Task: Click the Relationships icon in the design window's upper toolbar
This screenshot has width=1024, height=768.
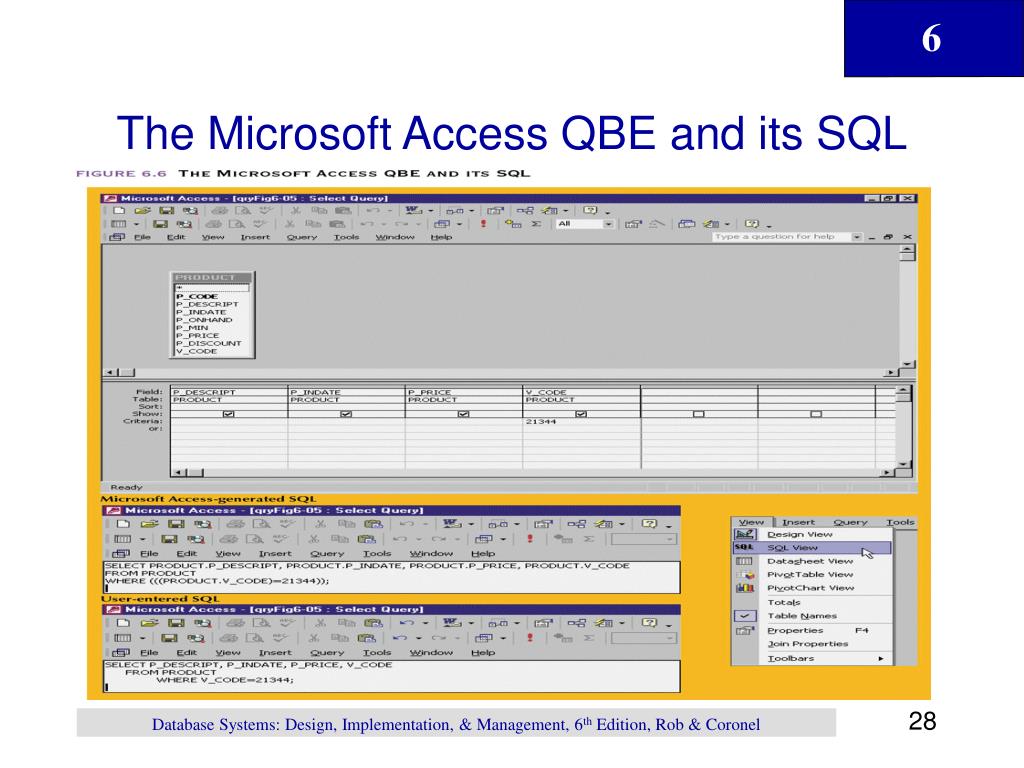Action: click(525, 211)
